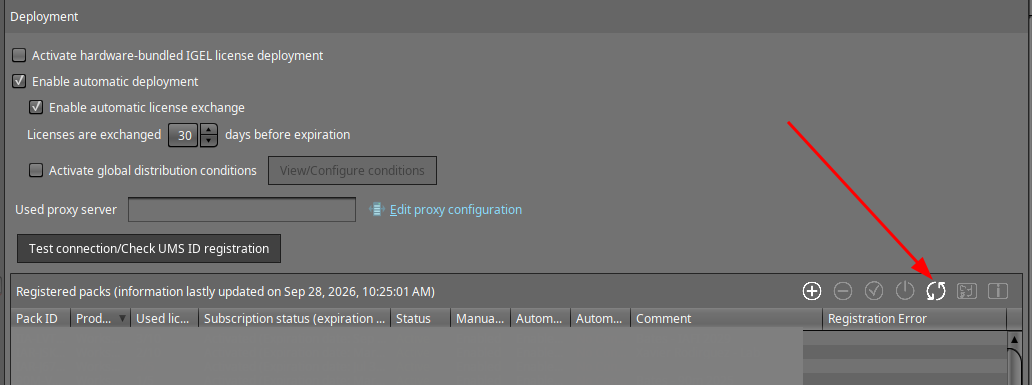Click the Manua... column header
Viewport: 1032px width, 385px height.
[x=480, y=319]
